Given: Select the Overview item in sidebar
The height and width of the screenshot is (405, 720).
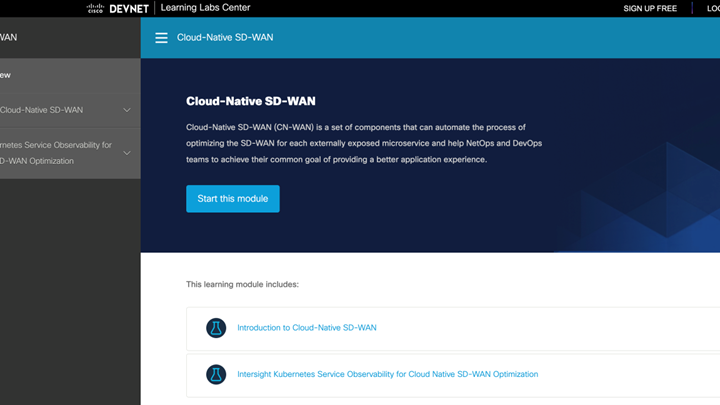Looking at the screenshot, I should pos(6,75).
